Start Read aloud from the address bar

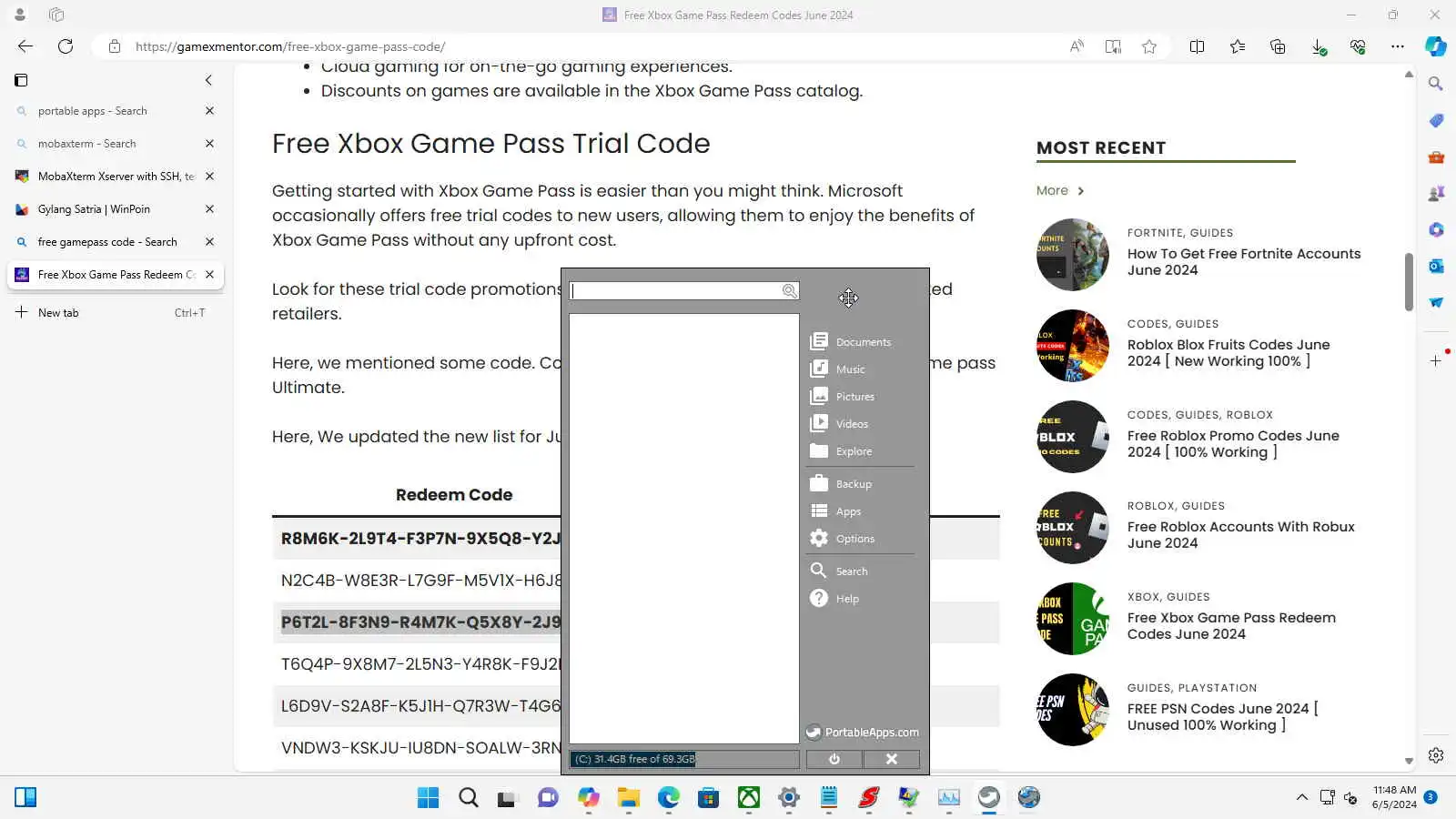(1077, 46)
